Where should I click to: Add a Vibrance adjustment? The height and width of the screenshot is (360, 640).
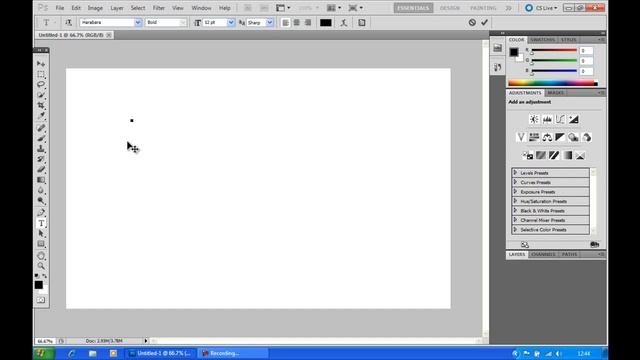coord(521,137)
